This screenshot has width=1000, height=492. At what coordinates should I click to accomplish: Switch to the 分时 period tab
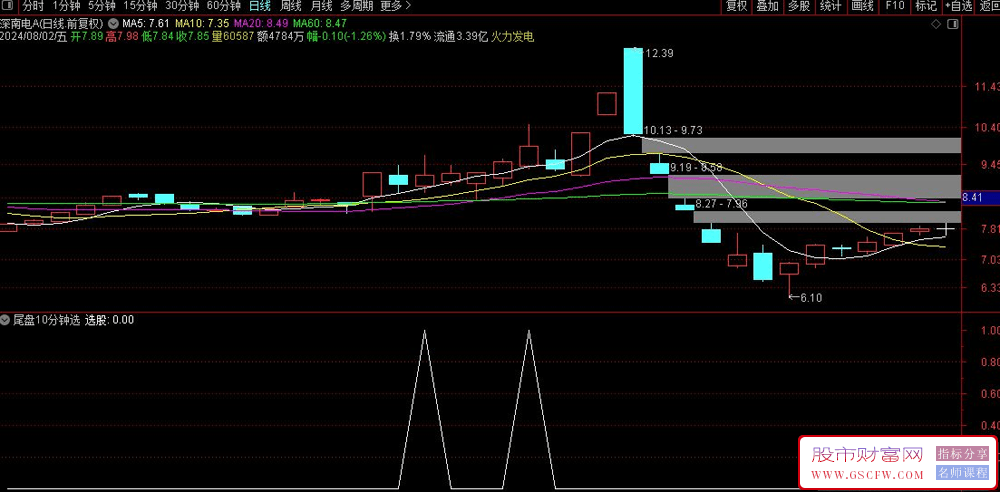[34, 6]
